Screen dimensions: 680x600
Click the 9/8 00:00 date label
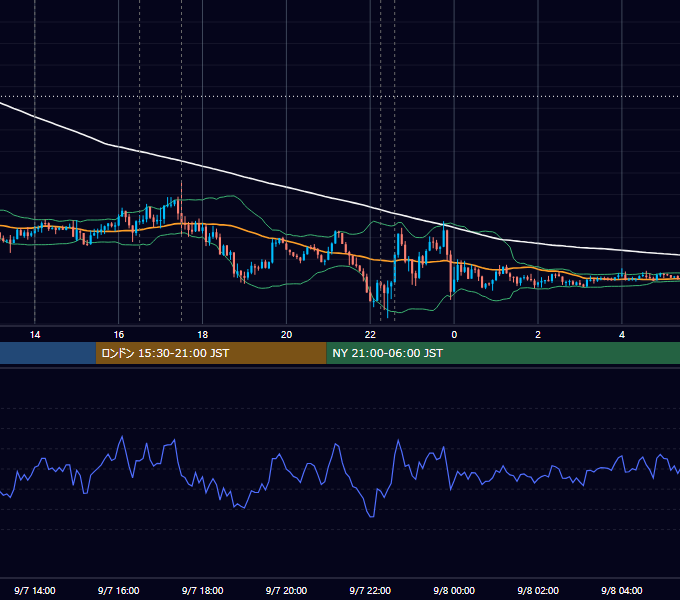click(454, 590)
